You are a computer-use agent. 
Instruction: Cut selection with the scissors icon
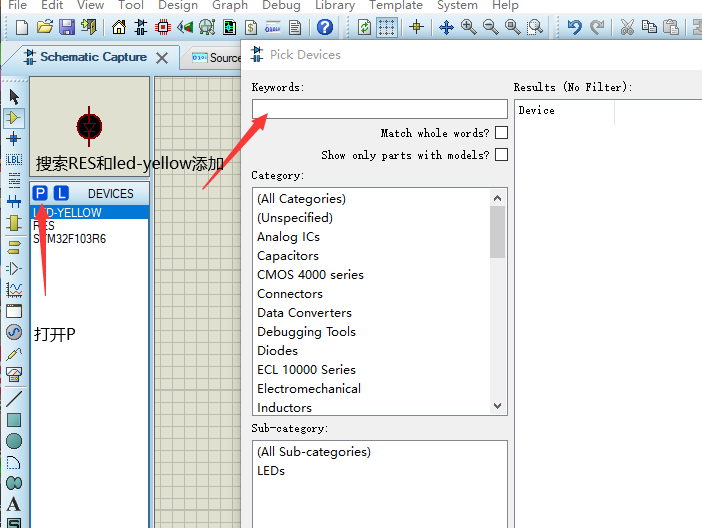point(627,27)
